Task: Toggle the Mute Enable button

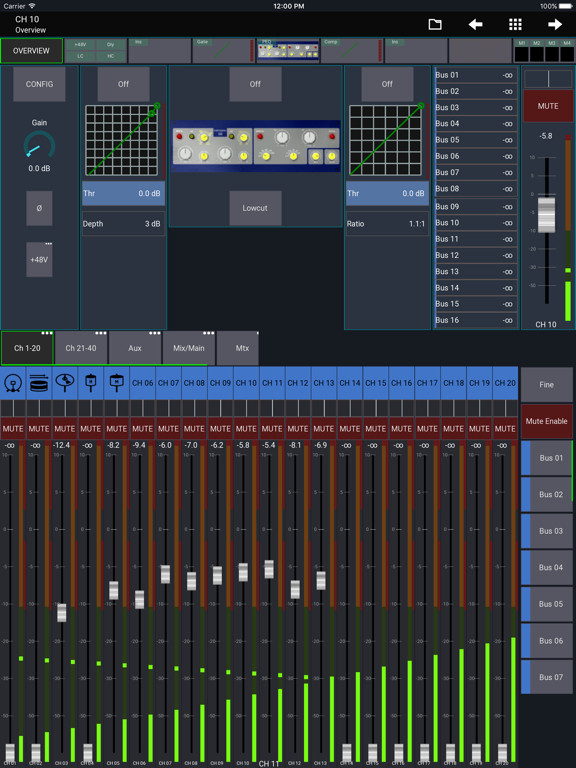Action: click(x=546, y=421)
